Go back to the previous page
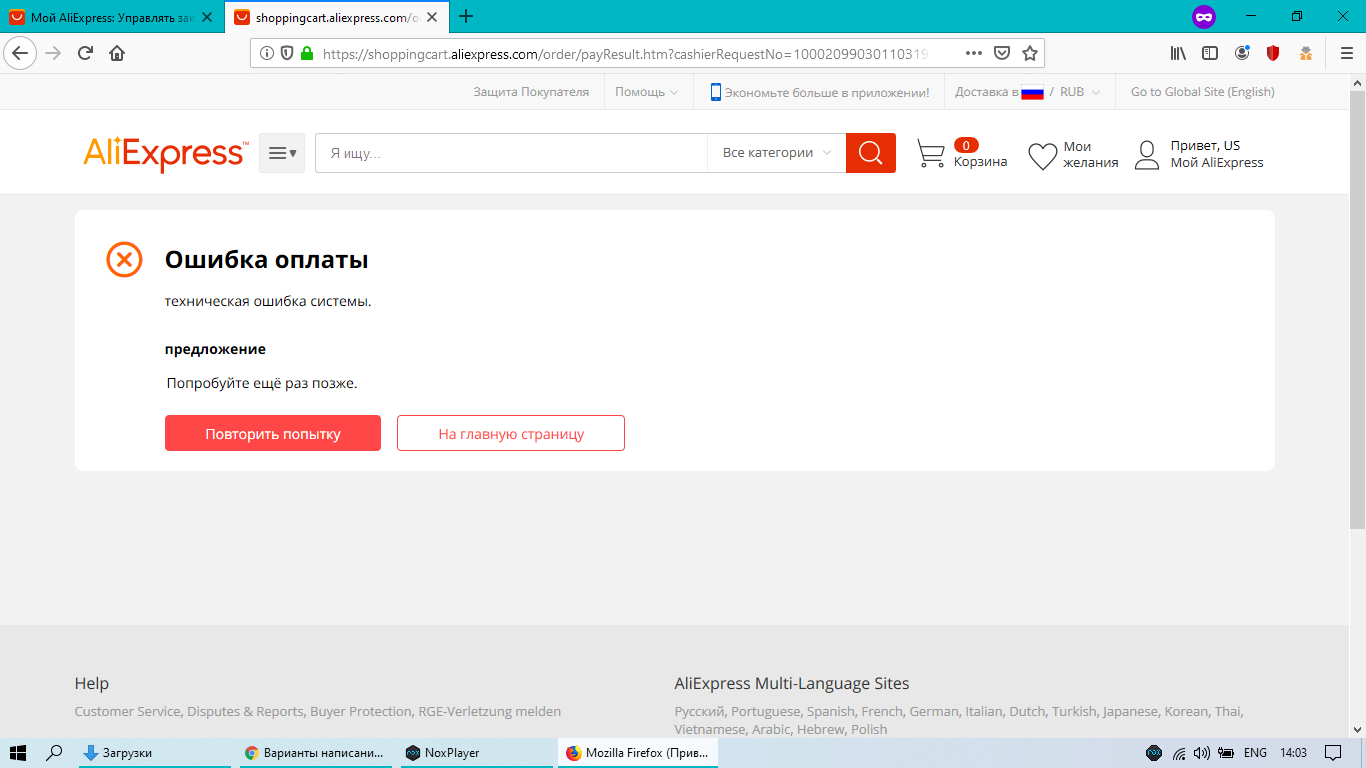This screenshot has width=1366, height=768. (x=21, y=53)
